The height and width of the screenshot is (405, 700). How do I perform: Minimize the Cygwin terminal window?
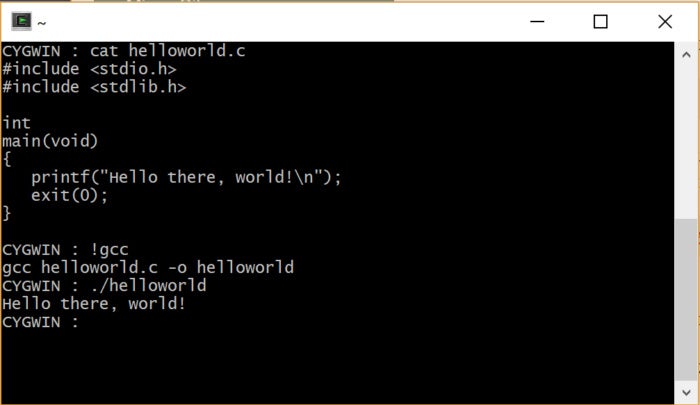pyautogui.click(x=537, y=21)
